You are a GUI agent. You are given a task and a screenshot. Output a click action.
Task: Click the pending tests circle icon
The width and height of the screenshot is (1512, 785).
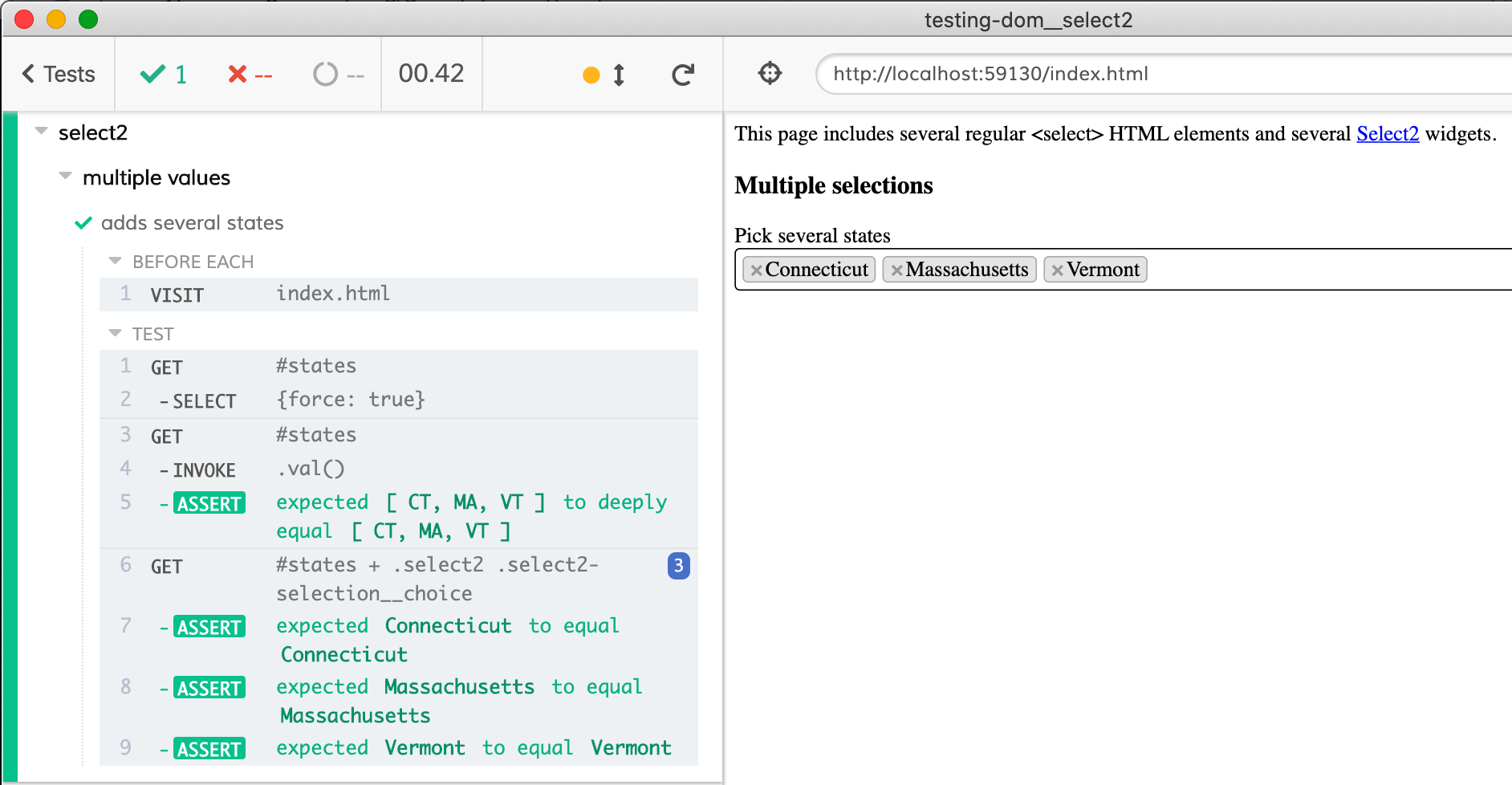click(325, 75)
